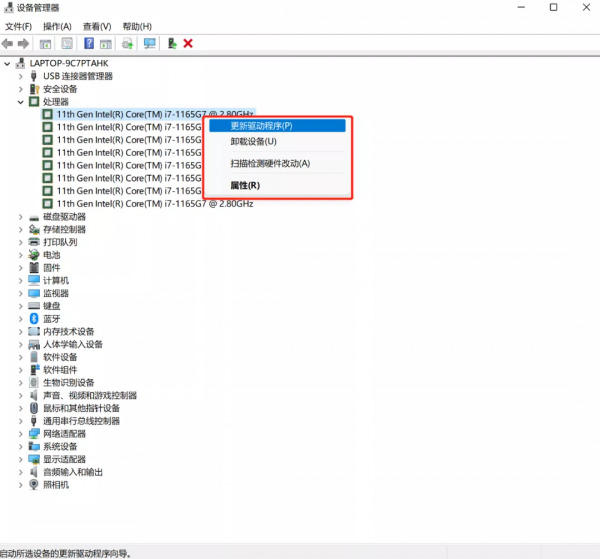Screen dimensions: 600x559
Task: Expand the USB 连接器管理器 node
Action: 22,76
